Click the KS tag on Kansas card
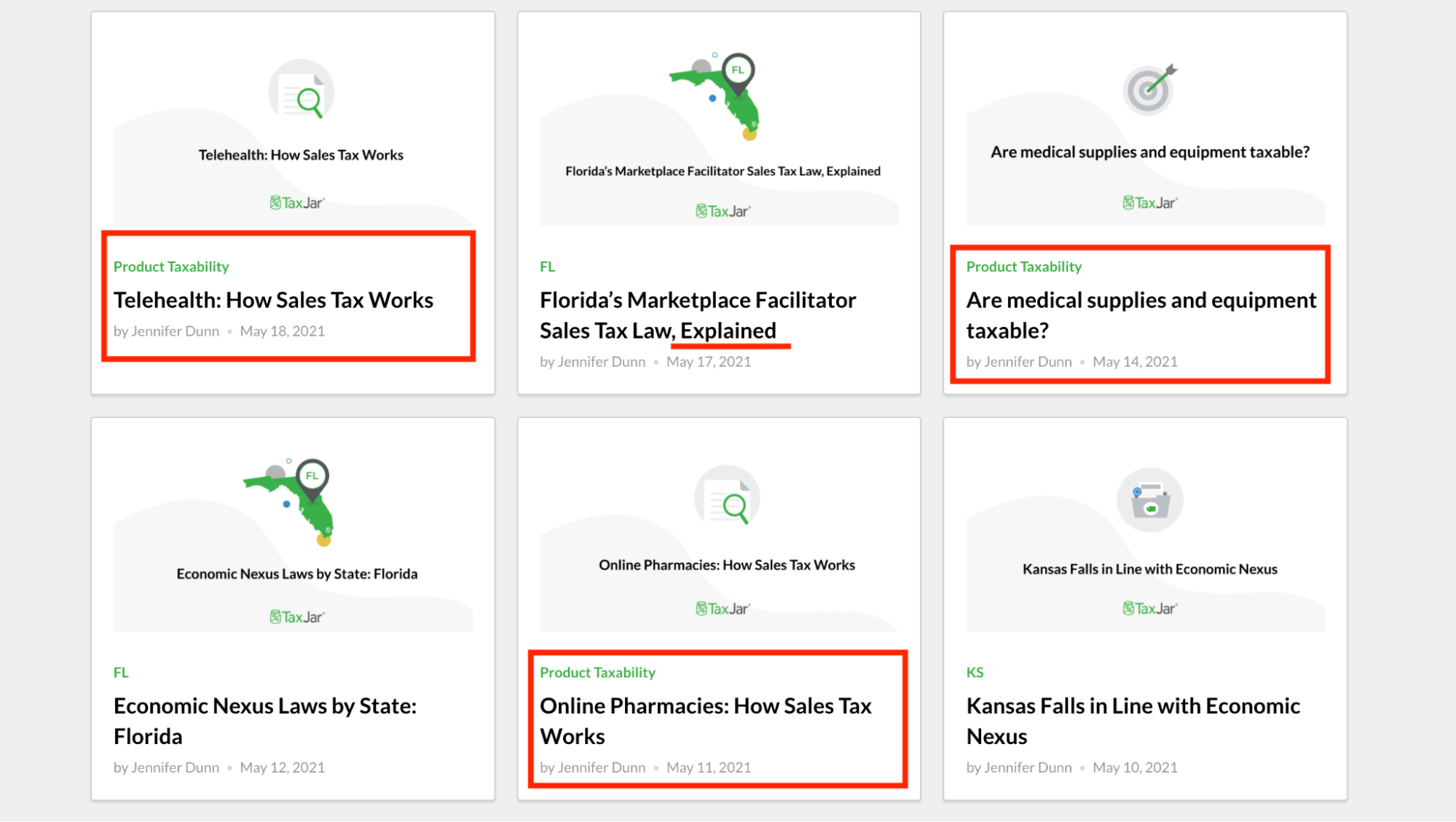The height and width of the screenshot is (822, 1456). tap(975, 673)
